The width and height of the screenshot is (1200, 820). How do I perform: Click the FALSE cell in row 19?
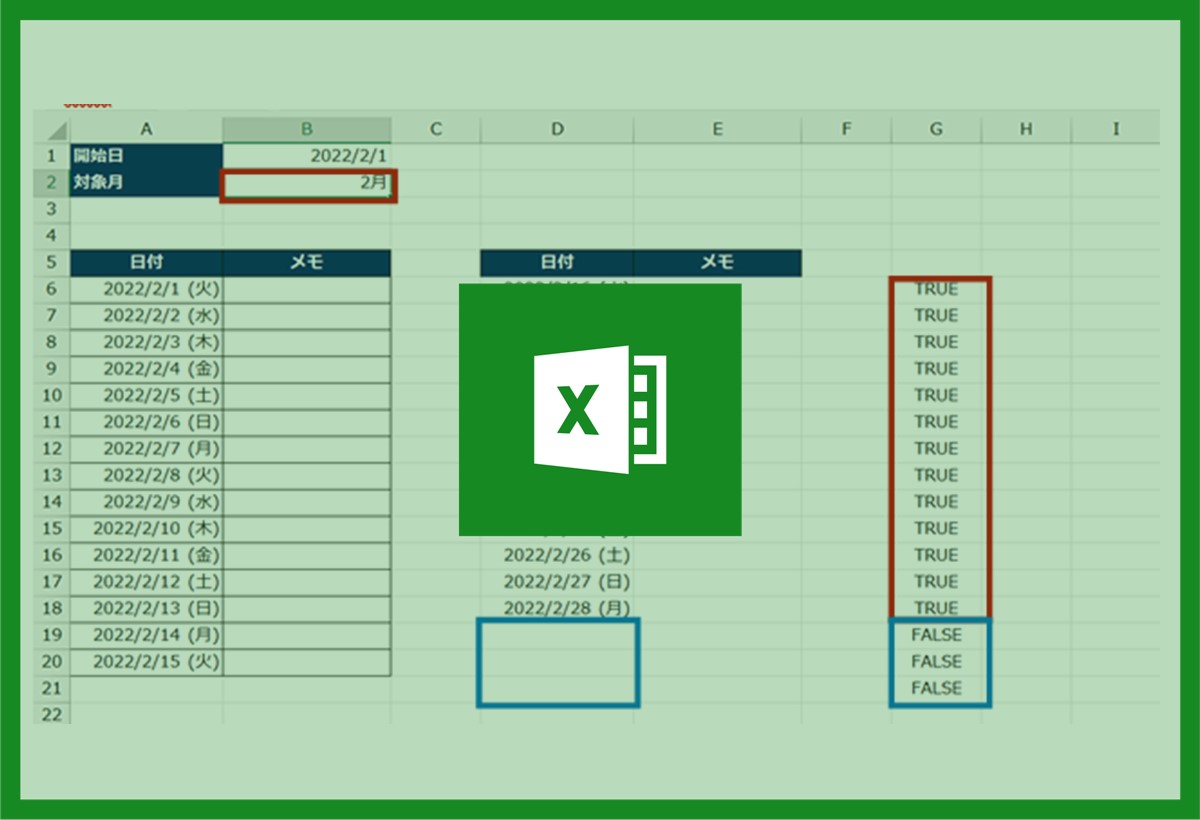click(935, 635)
